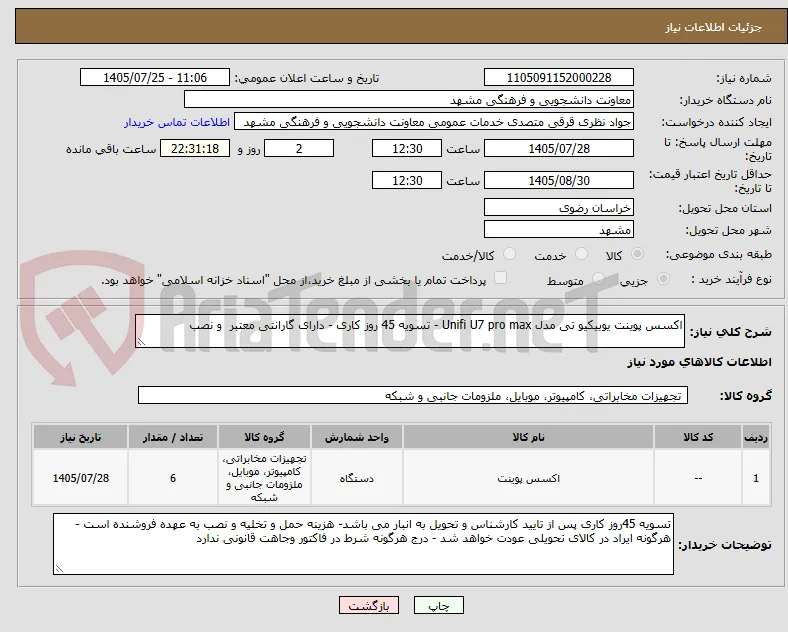The image size is (788, 632).
Task: Click the کد کالا column header
Action: 698,437
